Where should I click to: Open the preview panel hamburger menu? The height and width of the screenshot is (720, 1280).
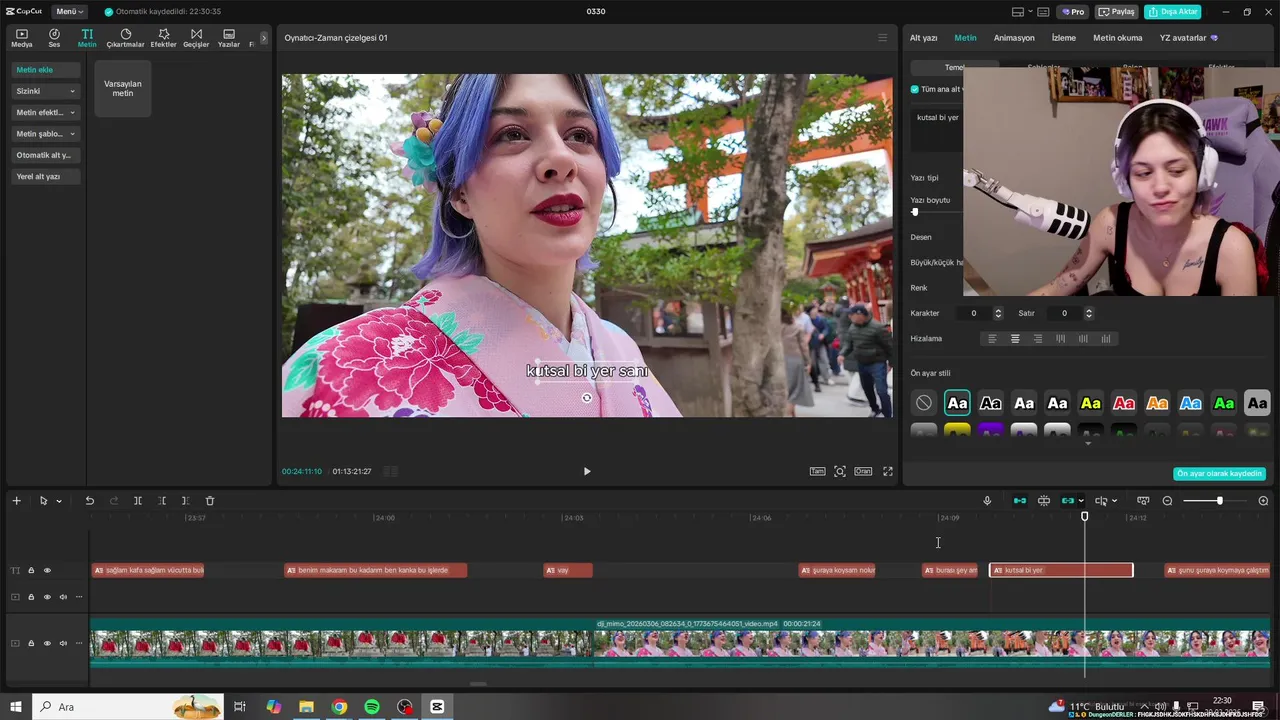882,38
